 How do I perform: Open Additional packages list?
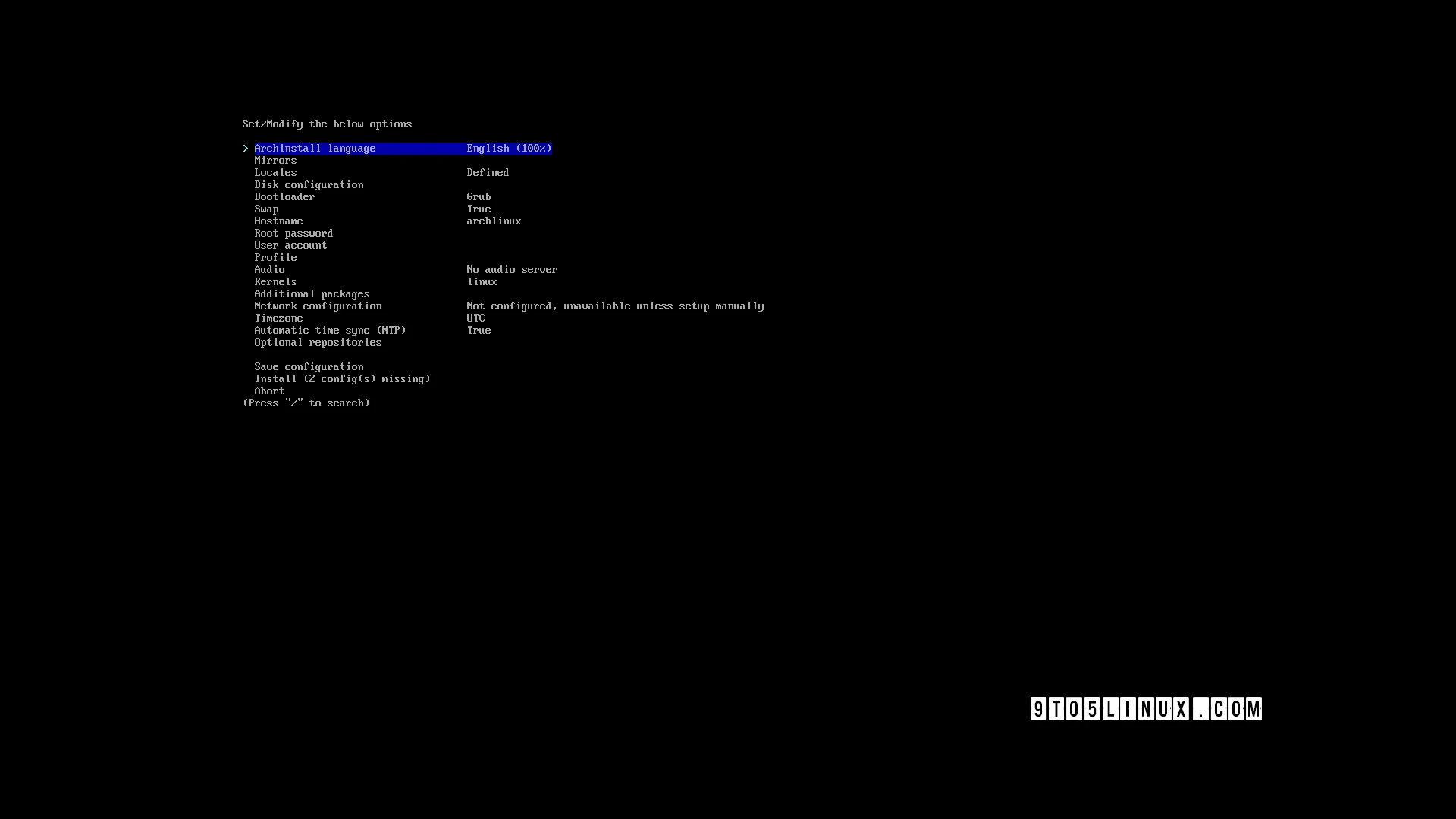(312, 293)
